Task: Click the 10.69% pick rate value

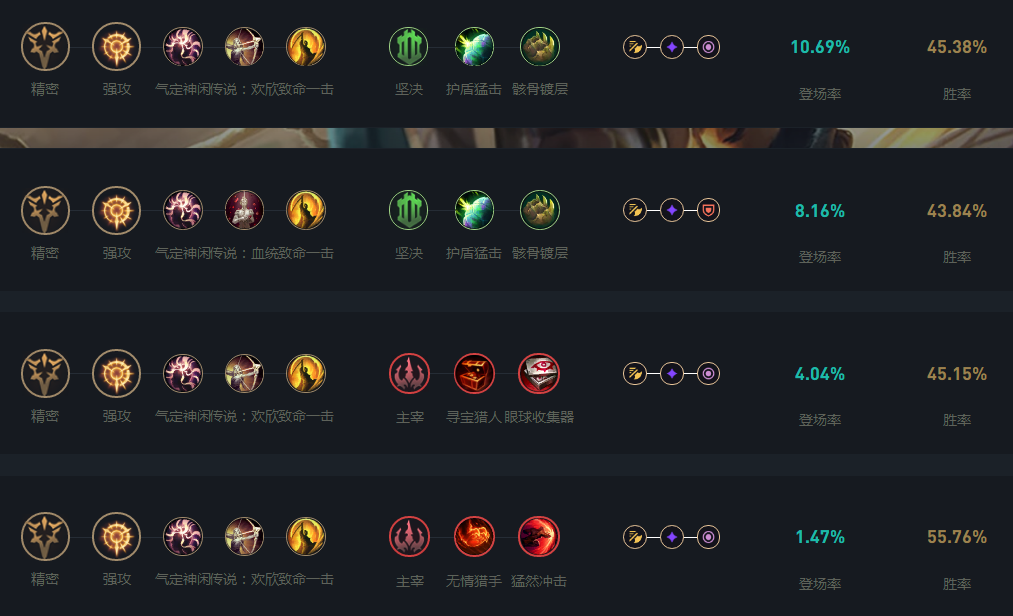Action: coord(820,47)
